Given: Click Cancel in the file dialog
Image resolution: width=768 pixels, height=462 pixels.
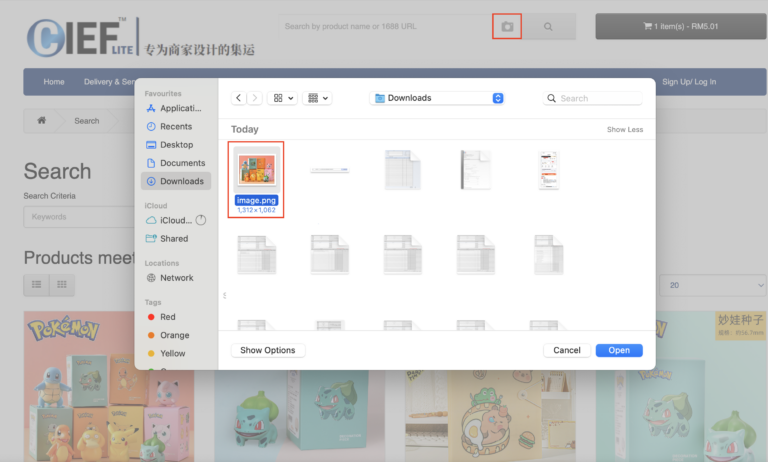Looking at the screenshot, I should [567, 350].
